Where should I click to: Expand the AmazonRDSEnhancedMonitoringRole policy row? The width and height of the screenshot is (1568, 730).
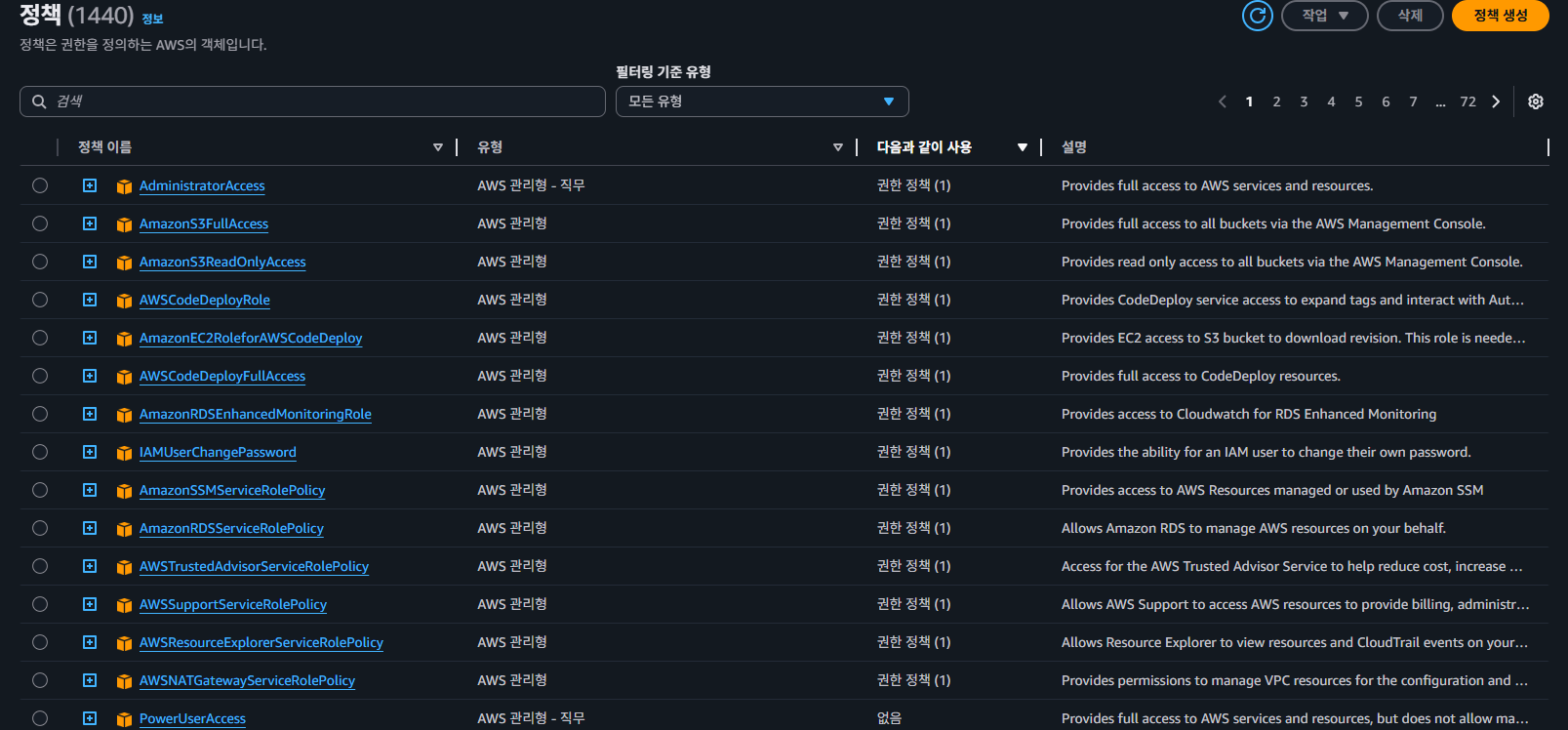click(x=90, y=414)
